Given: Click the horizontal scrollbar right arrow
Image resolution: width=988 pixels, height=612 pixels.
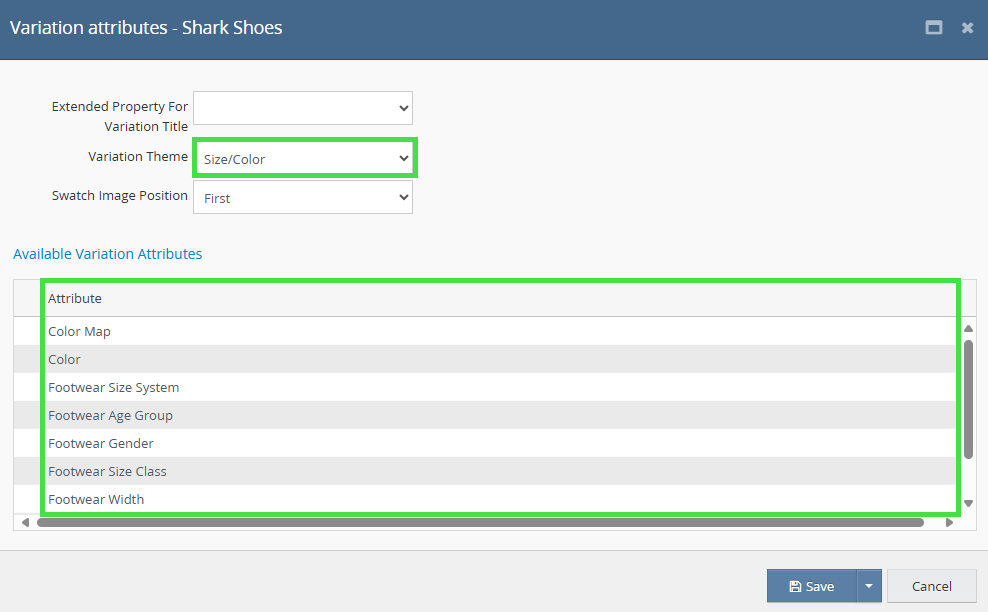Looking at the screenshot, I should [x=949, y=522].
